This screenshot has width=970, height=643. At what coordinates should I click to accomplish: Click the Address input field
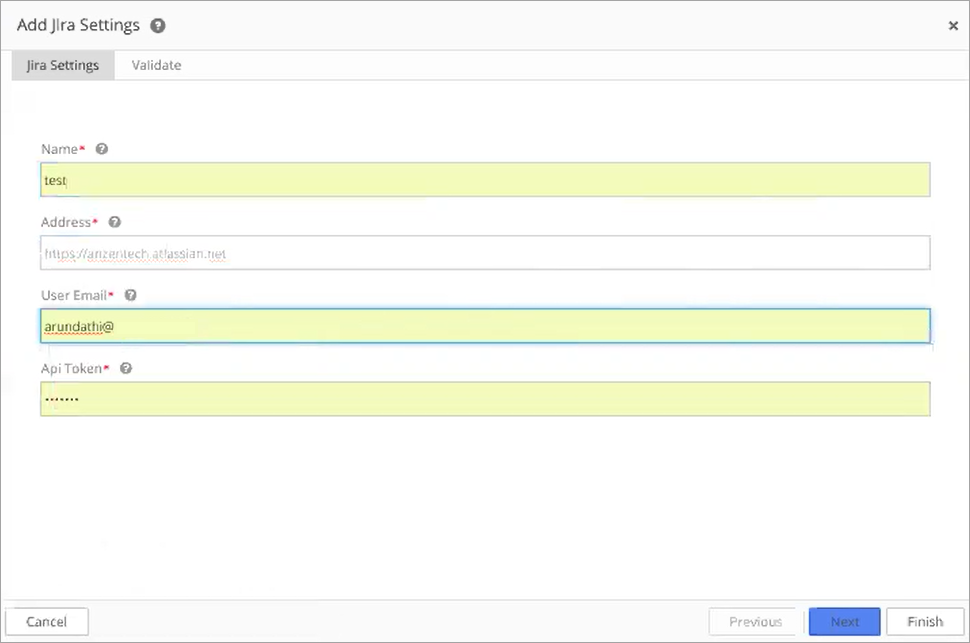485,252
